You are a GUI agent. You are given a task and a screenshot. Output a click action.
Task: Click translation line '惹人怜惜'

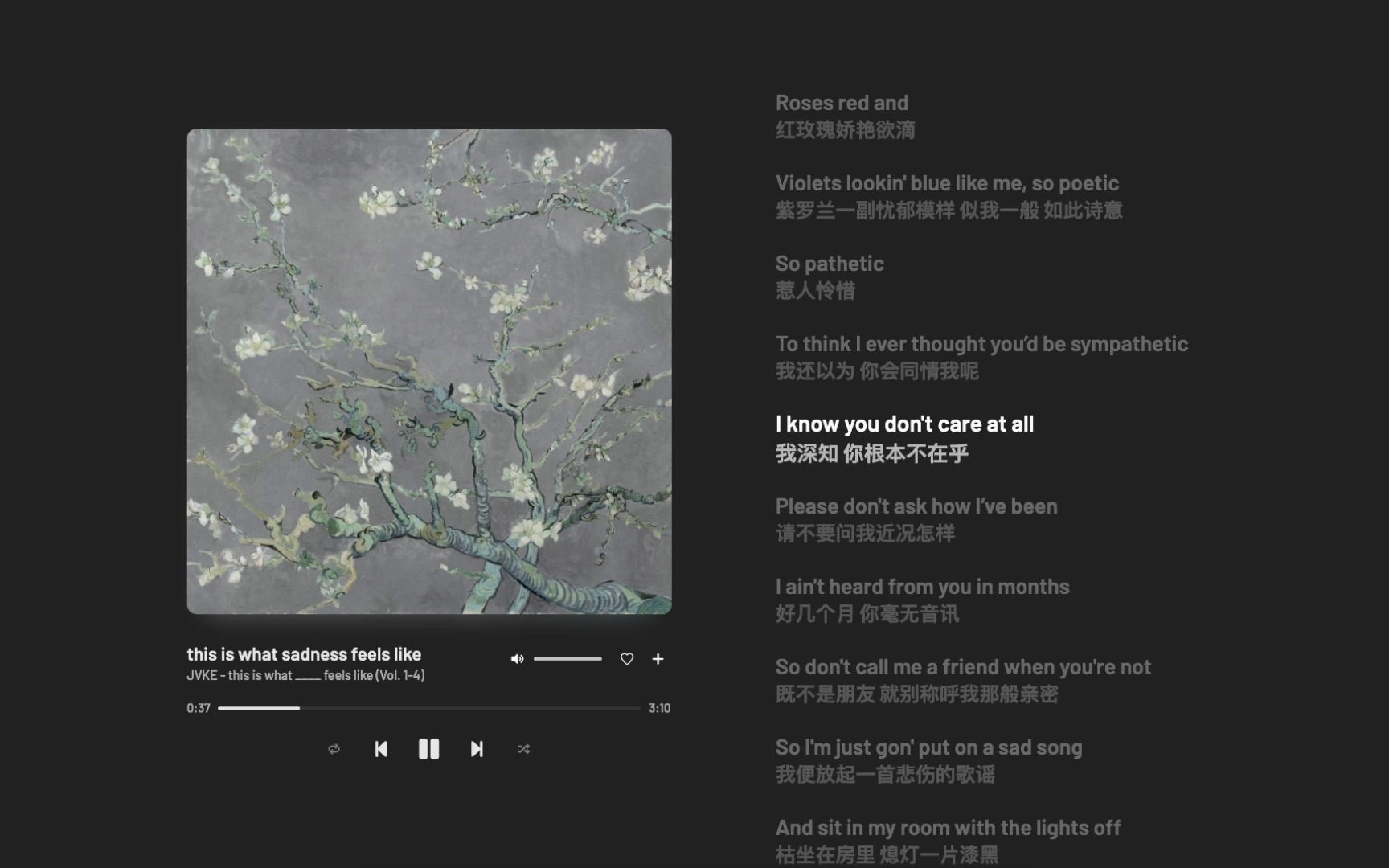click(x=815, y=291)
